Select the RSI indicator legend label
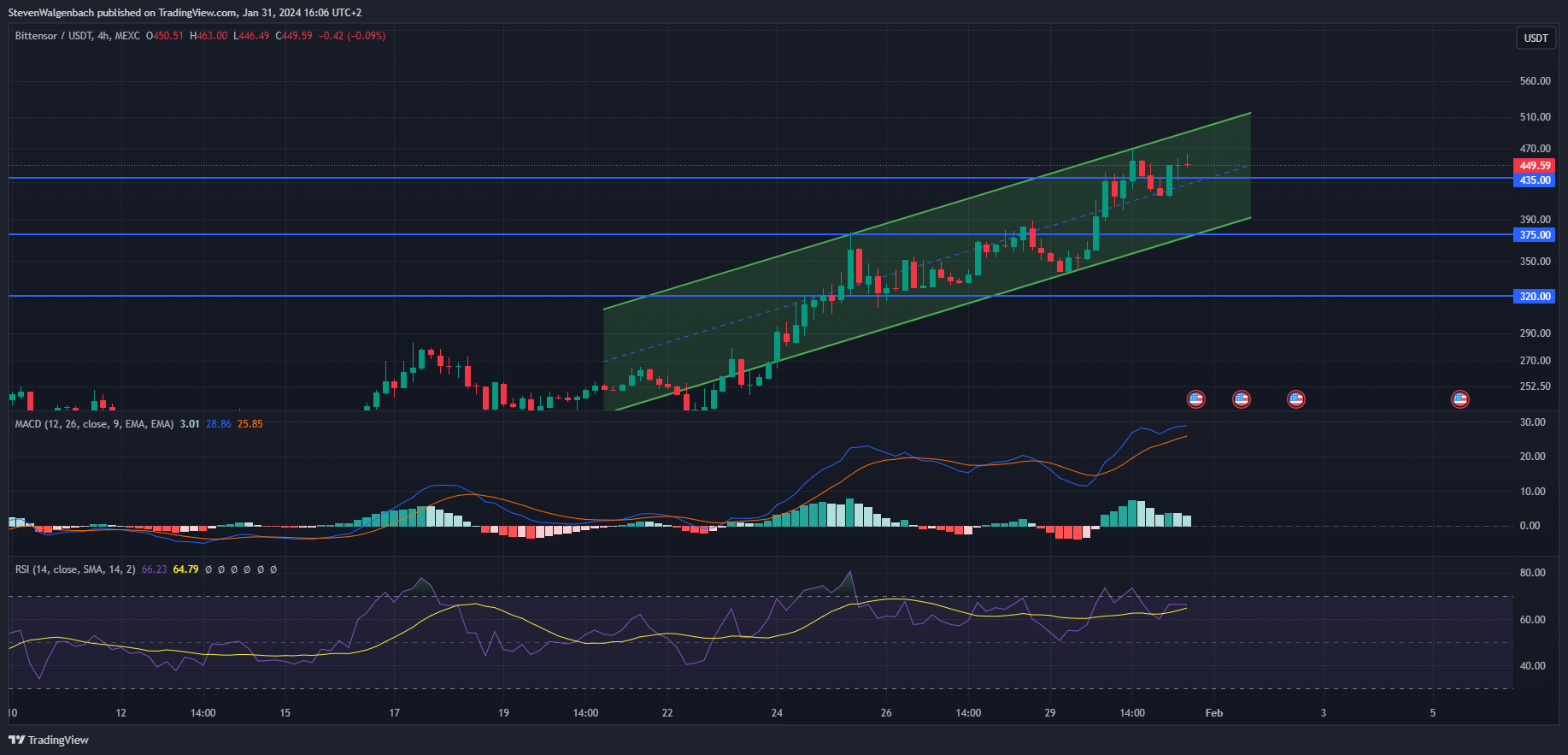This screenshot has height=755, width=1568. point(75,569)
